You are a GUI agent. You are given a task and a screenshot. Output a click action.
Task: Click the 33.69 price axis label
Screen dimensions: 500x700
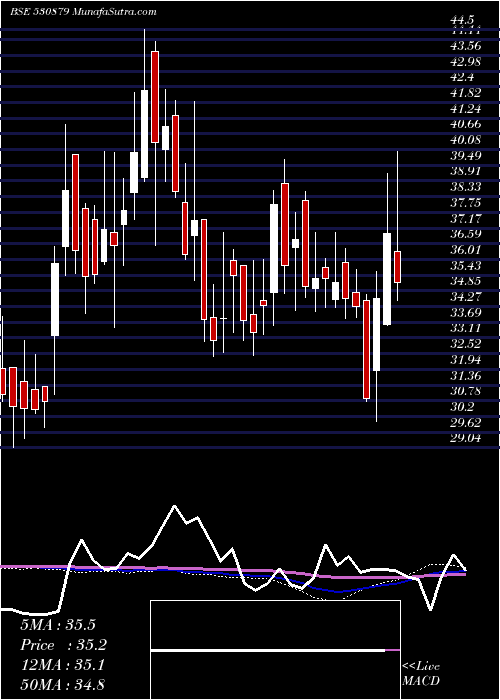pyautogui.click(x=465, y=312)
